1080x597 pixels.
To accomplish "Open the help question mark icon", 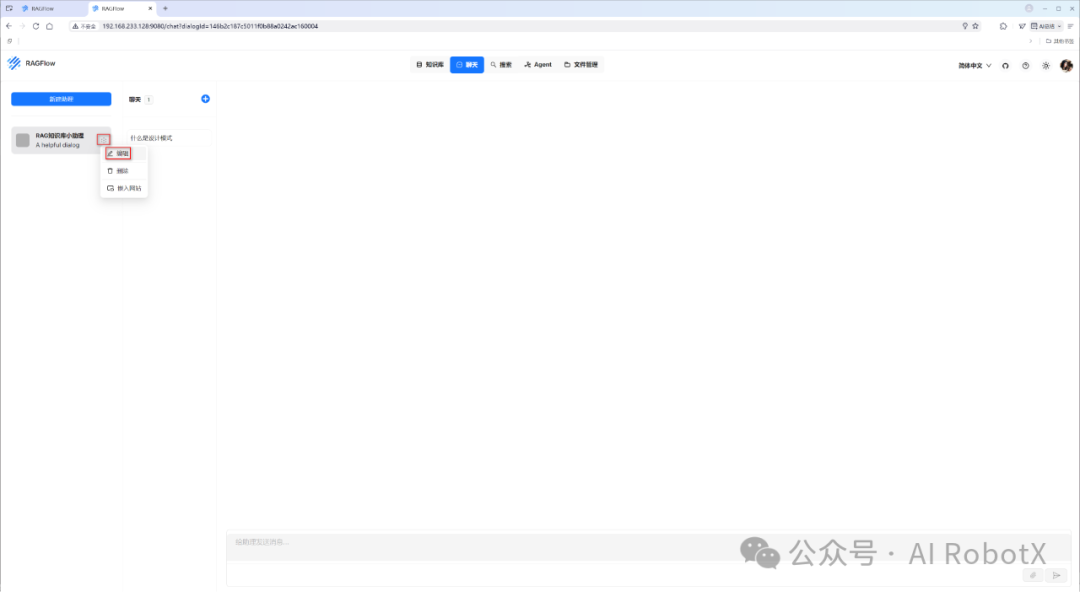I will point(1026,66).
